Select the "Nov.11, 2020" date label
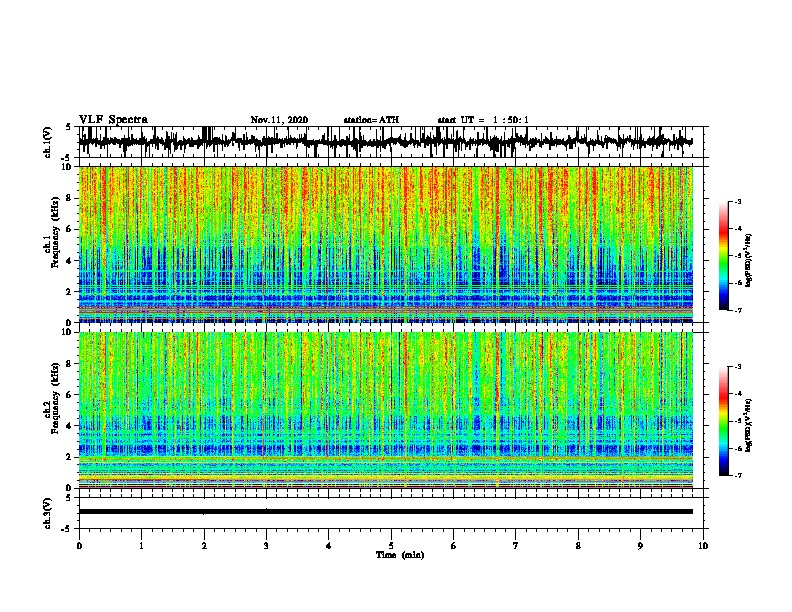 [x=279, y=120]
